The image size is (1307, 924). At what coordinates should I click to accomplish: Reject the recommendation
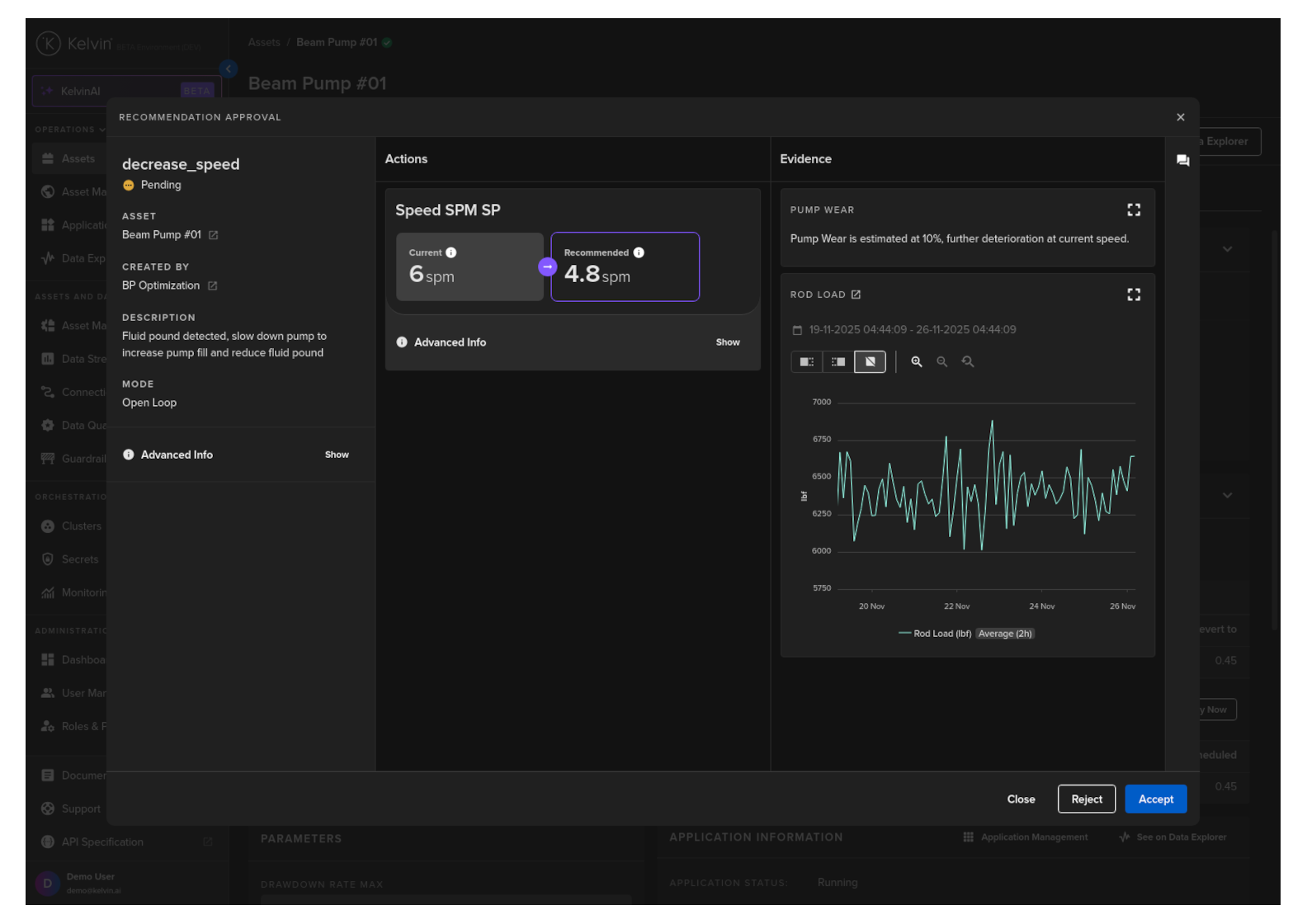(1086, 799)
